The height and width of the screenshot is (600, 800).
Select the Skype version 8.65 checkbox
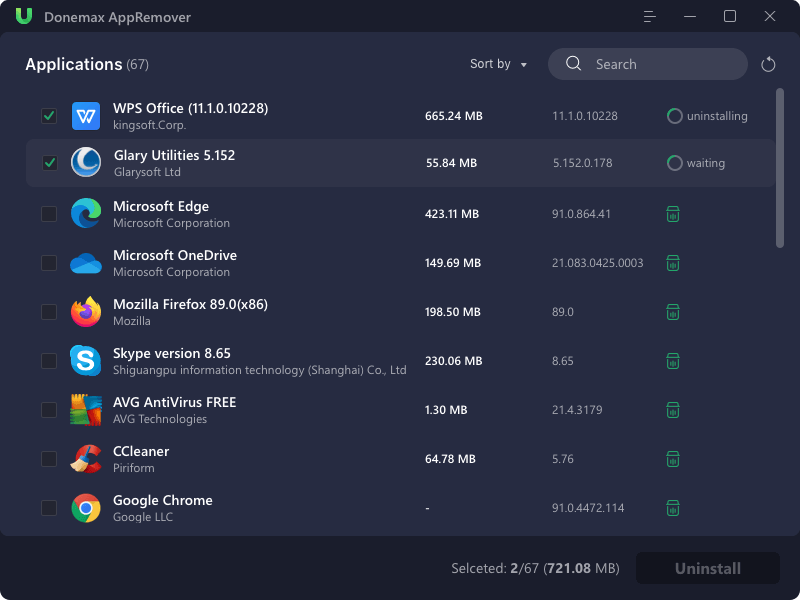pyautogui.click(x=49, y=361)
